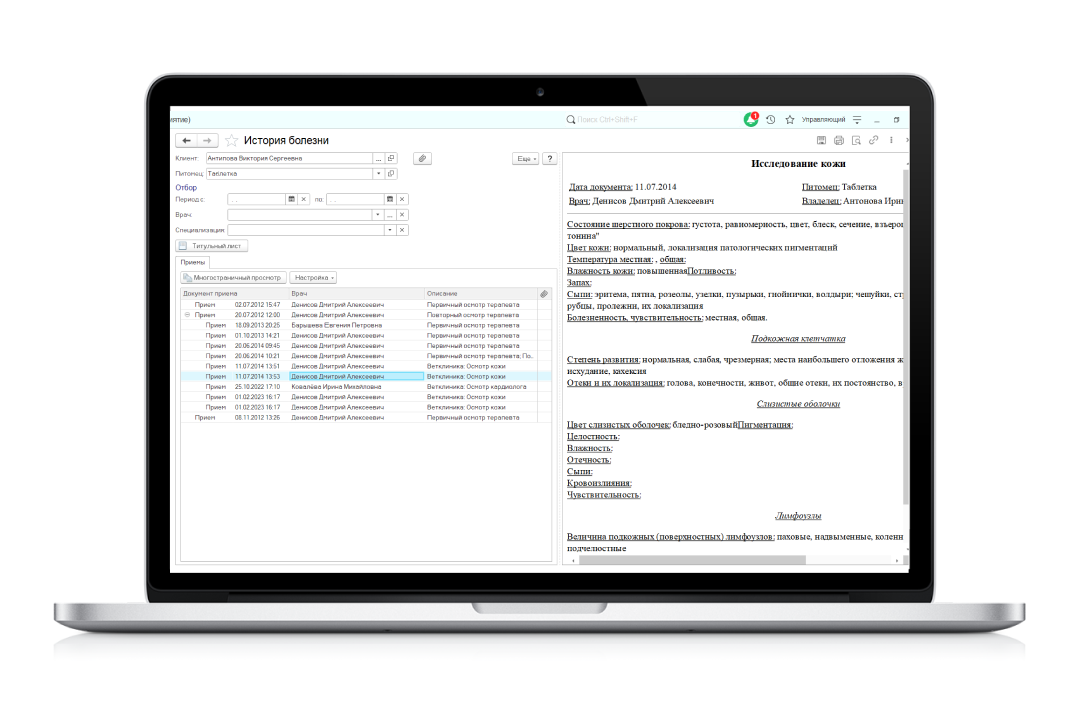Open the 'Настройка' dropdown menu

[x=313, y=277]
